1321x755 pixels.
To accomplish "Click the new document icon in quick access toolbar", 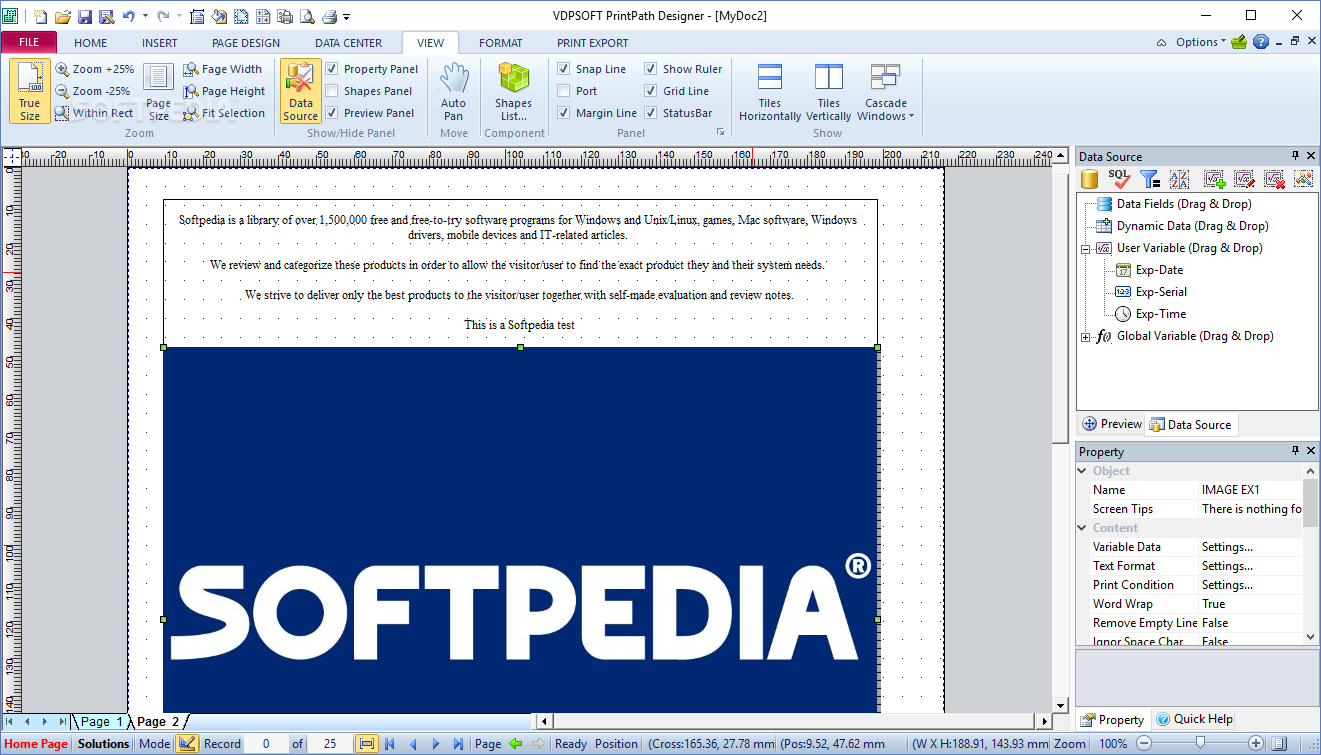I will pyautogui.click(x=40, y=16).
